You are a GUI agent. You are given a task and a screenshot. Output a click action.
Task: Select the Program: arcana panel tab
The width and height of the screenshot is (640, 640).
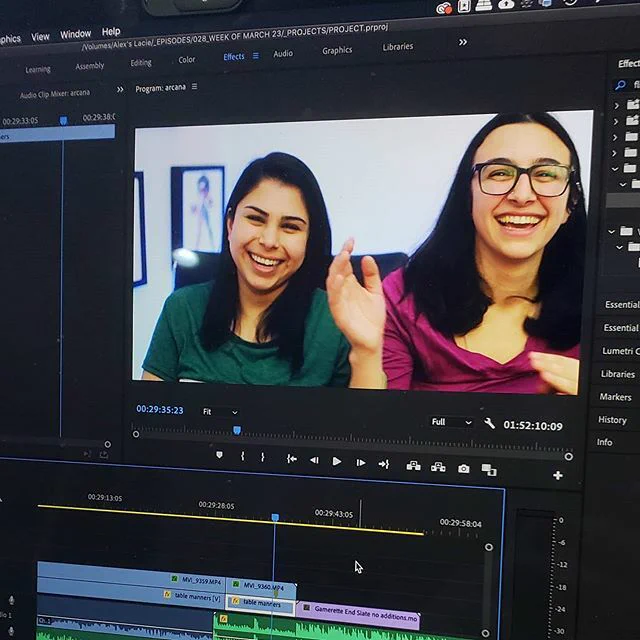click(x=160, y=88)
